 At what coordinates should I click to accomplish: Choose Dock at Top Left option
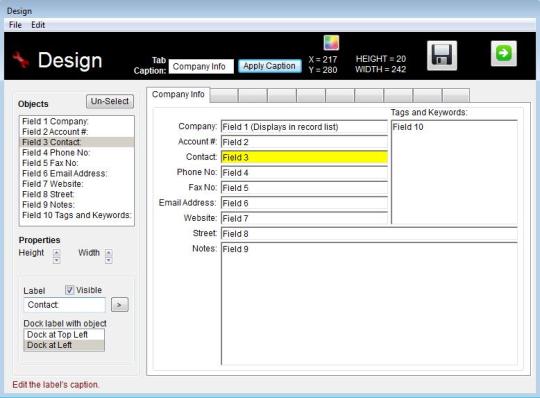(x=64, y=335)
